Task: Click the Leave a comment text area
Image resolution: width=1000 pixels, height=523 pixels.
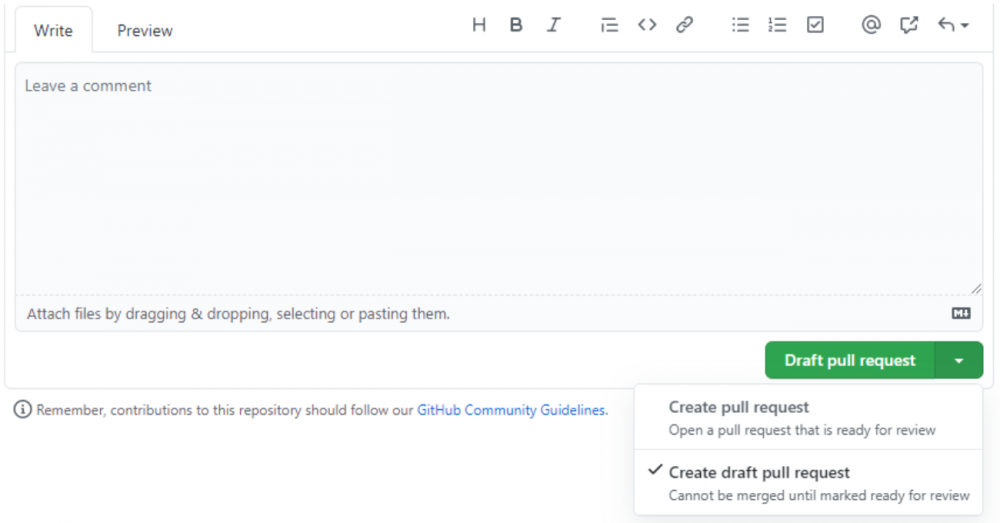Action: pyautogui.click(x=499, y=179)
